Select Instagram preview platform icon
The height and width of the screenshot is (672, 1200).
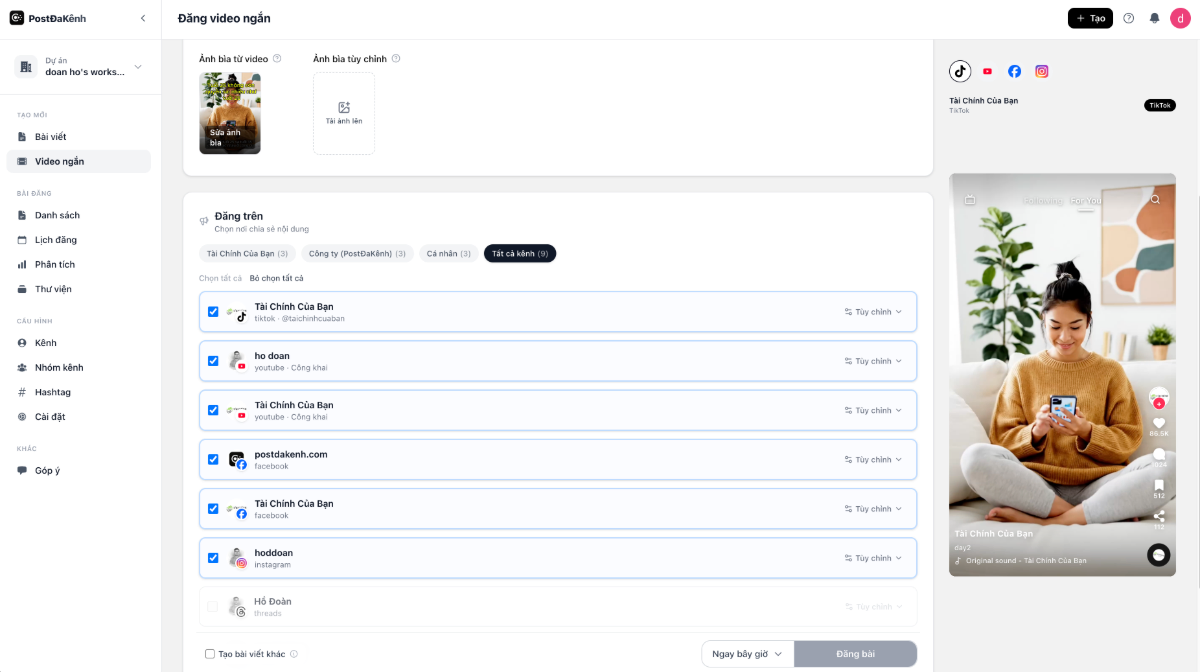click(x=1042, y=71)
